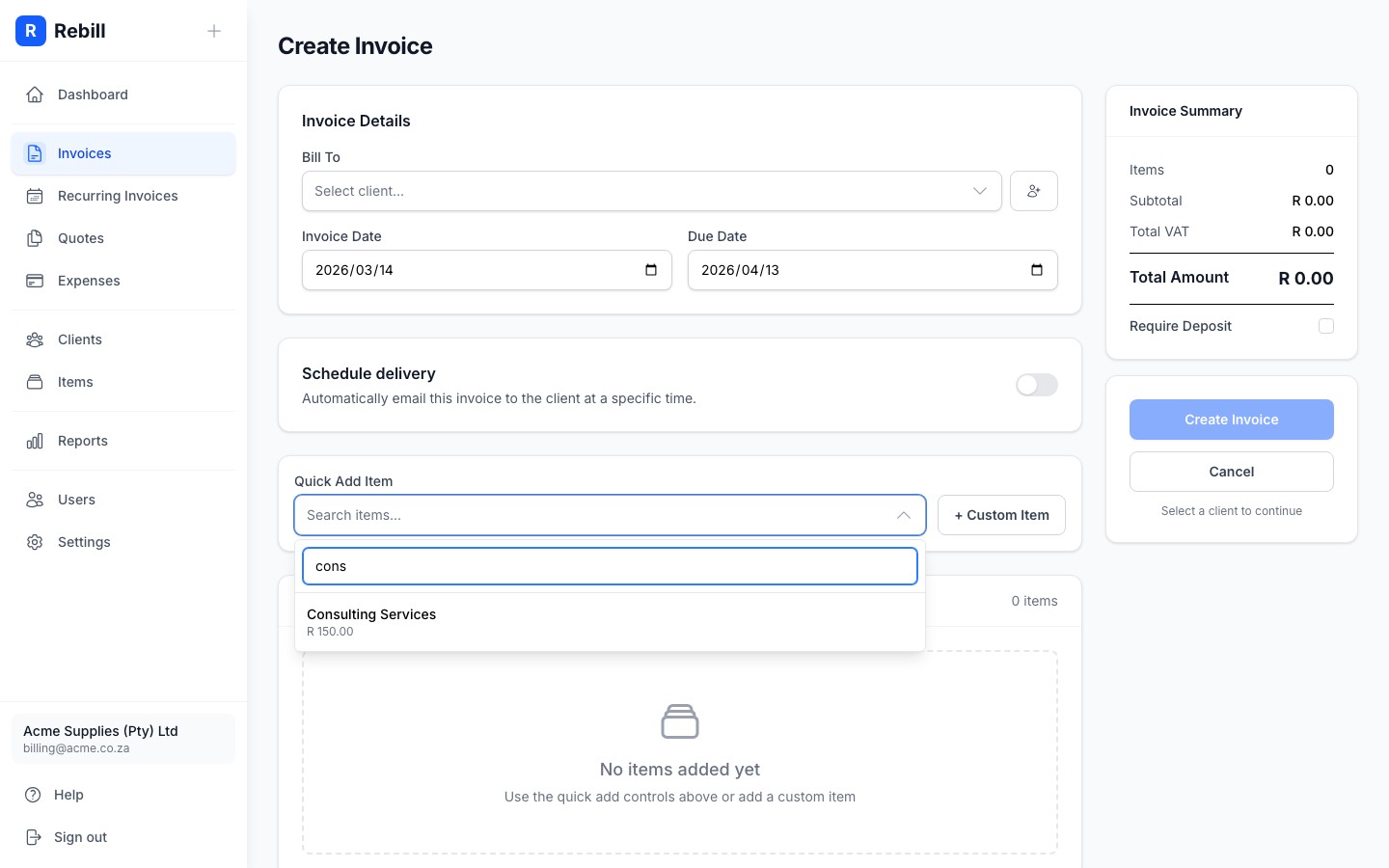This screenshot has width=1389, height=868.
Task: Open the Dashboard home icon
Action: click(35, 95)
